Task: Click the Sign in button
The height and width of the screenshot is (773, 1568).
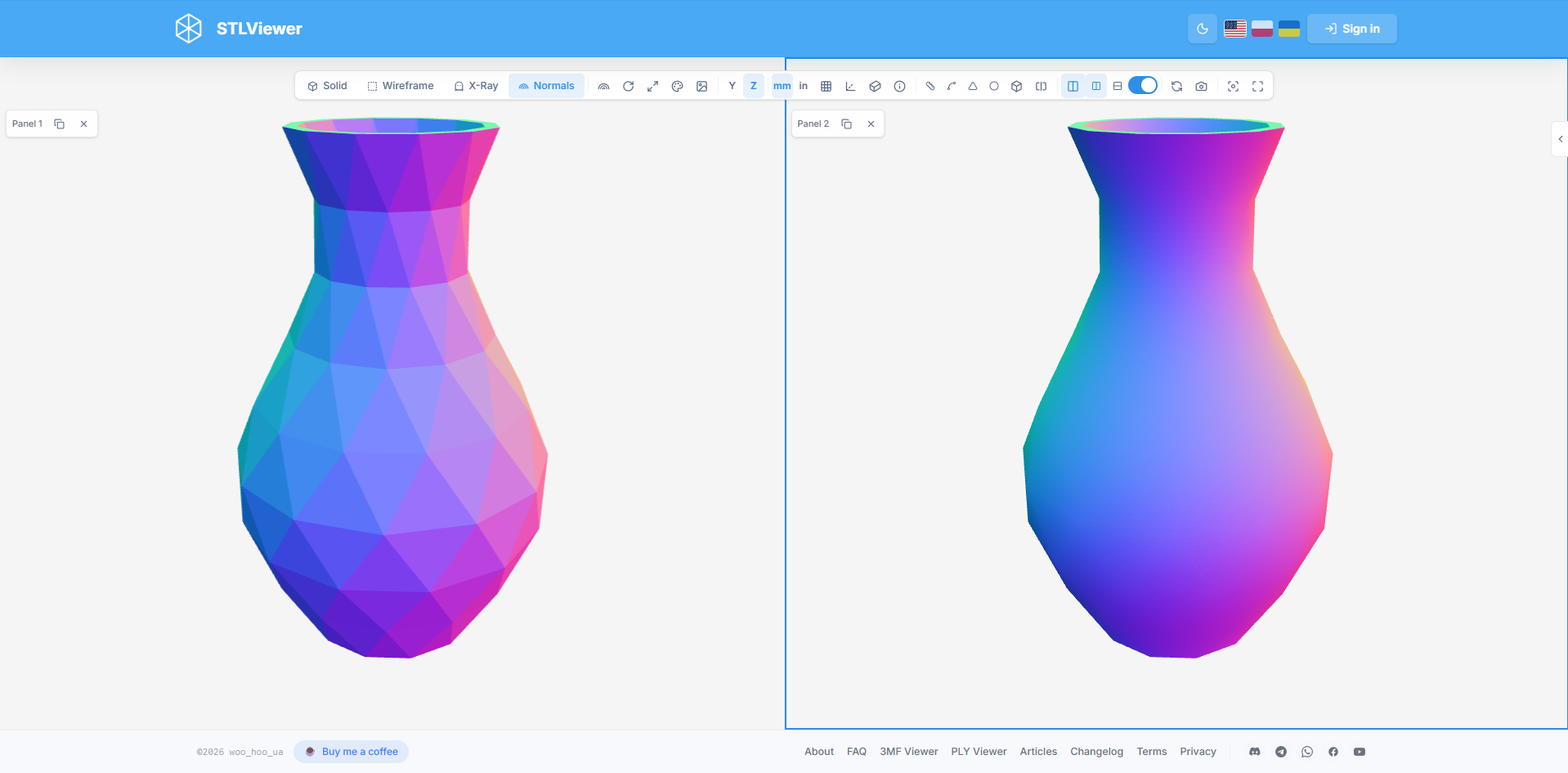Action: 1352,29
